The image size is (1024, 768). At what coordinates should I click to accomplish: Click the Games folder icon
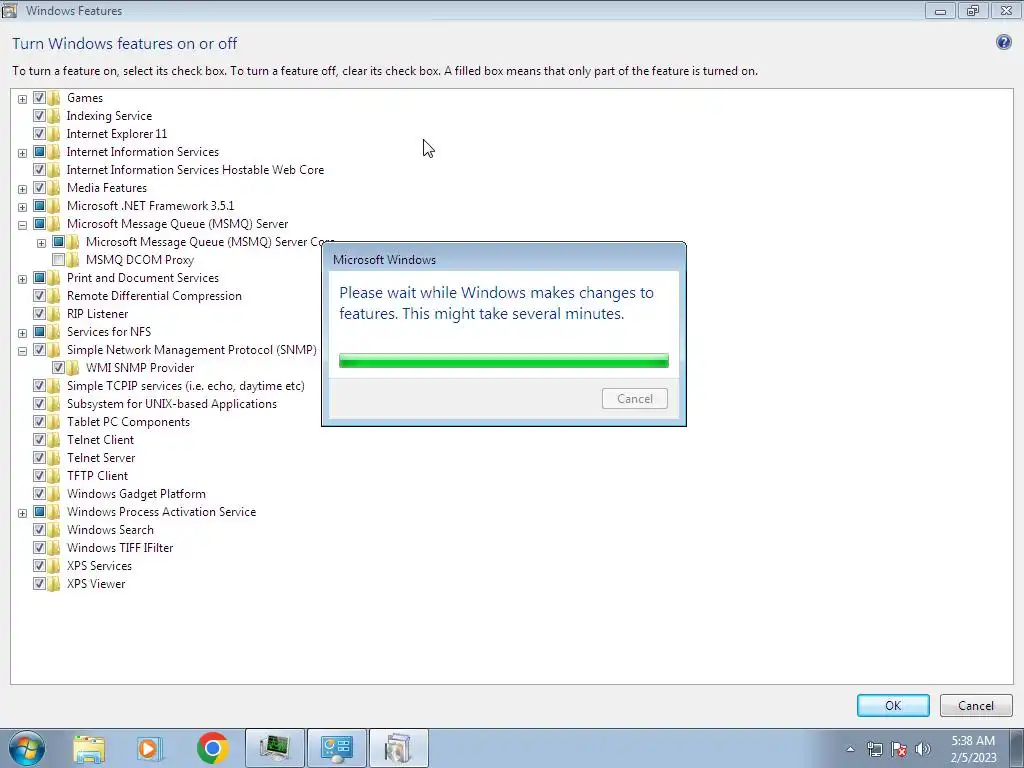click(54, 98)
